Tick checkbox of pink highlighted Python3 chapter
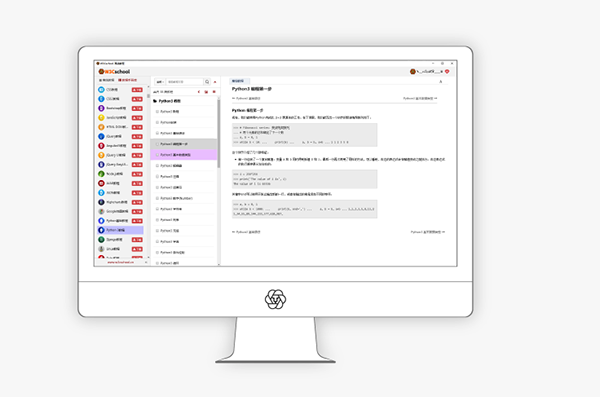600x397 pixels. coord(157,155)
